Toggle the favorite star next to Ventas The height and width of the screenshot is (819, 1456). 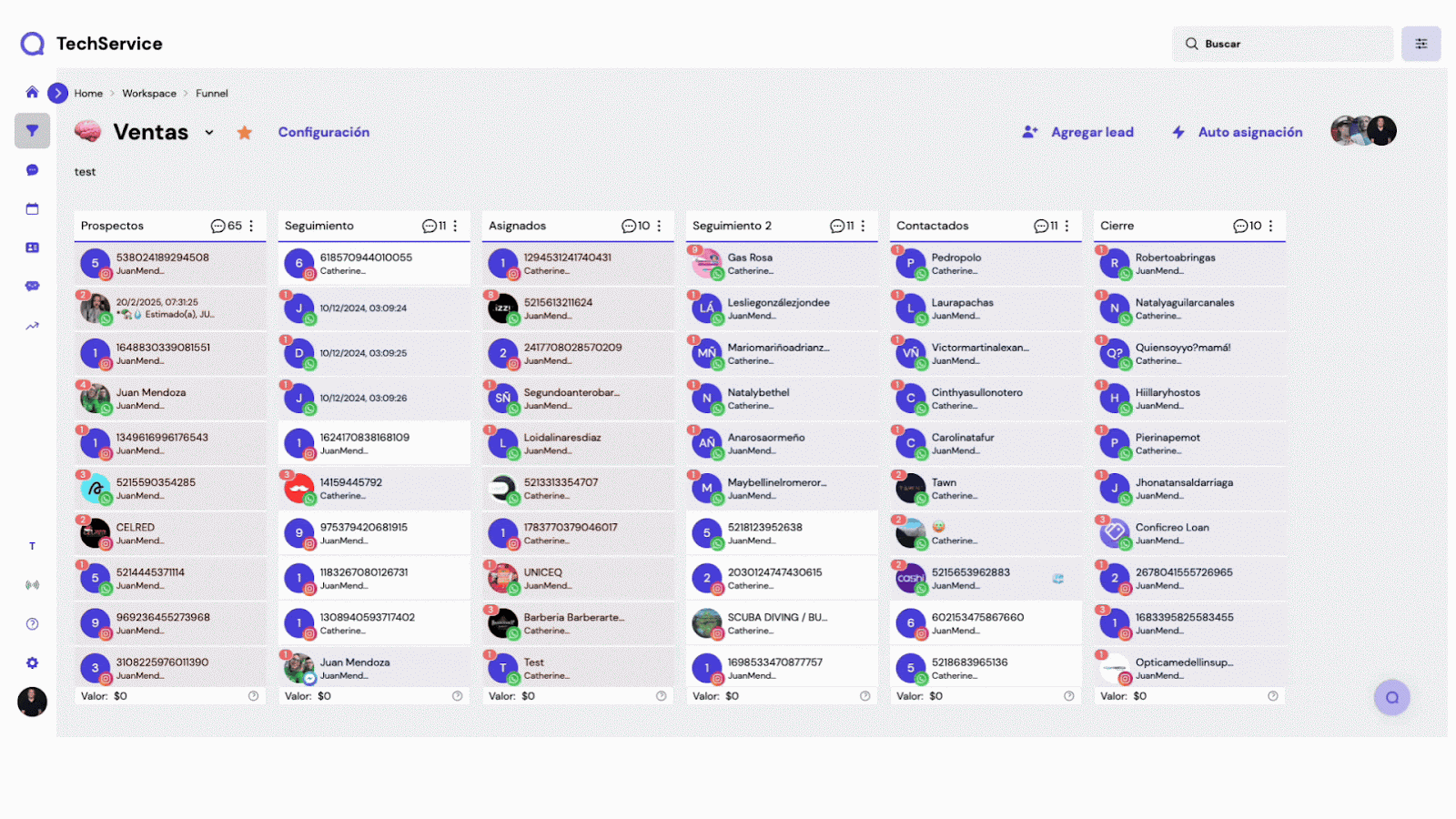(x=244, y=133)
